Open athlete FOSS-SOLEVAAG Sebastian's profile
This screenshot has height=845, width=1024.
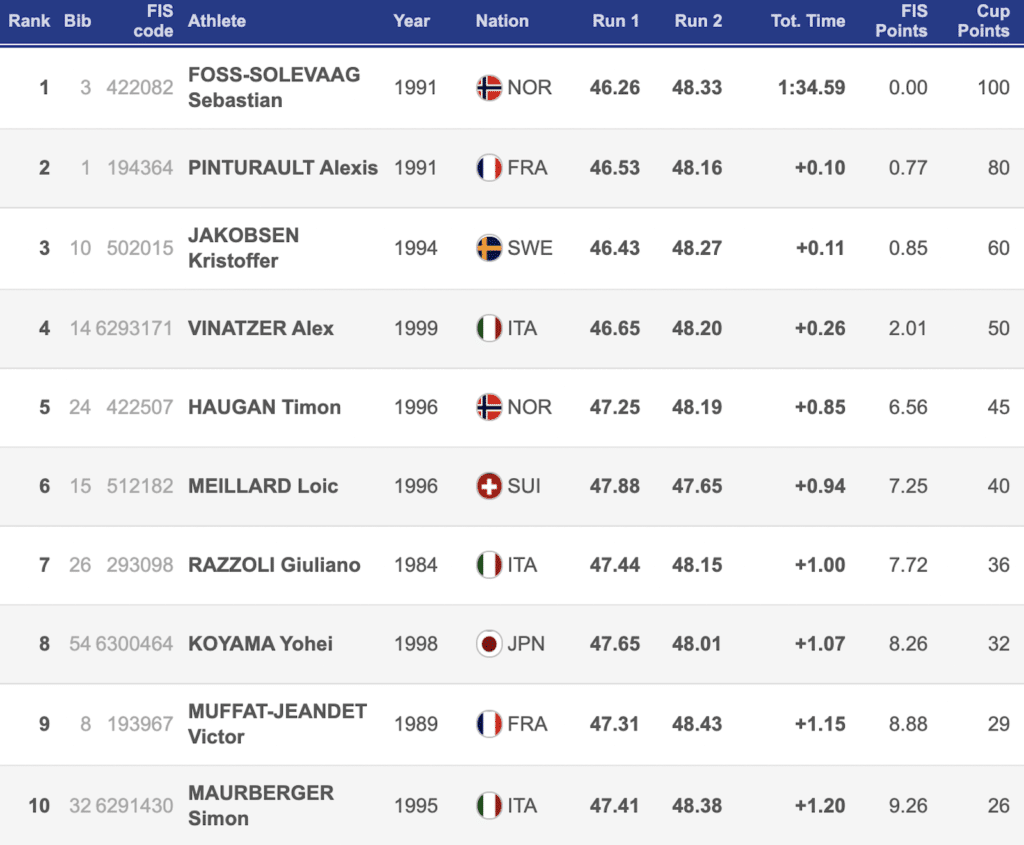pyautogui.click(x=274, y=88)
